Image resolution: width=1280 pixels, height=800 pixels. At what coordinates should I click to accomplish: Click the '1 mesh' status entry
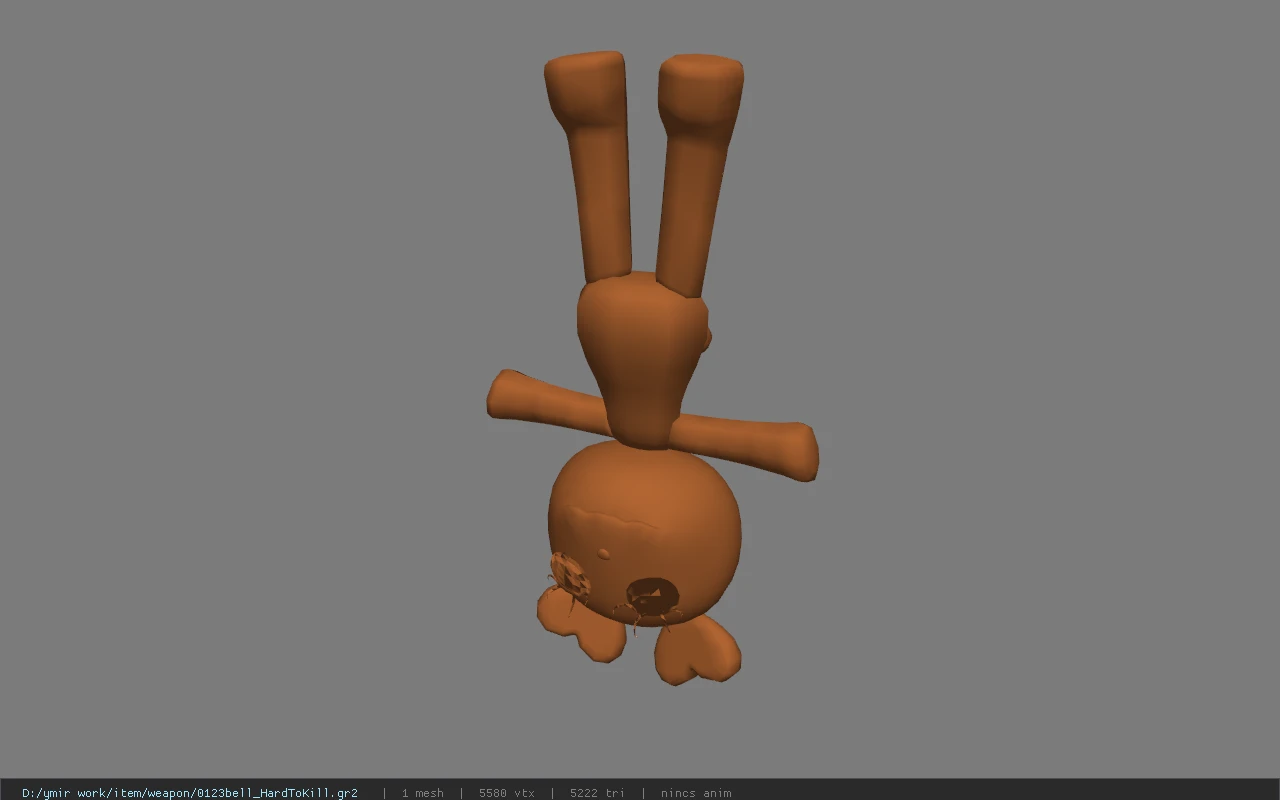(x=422, y=793)
